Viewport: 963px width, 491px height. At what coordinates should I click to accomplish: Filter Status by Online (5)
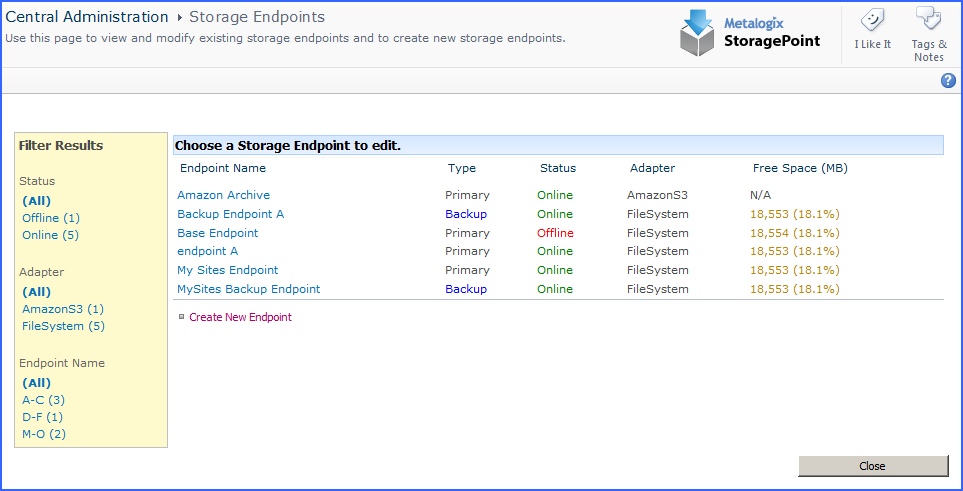click(x=50, y=235)
